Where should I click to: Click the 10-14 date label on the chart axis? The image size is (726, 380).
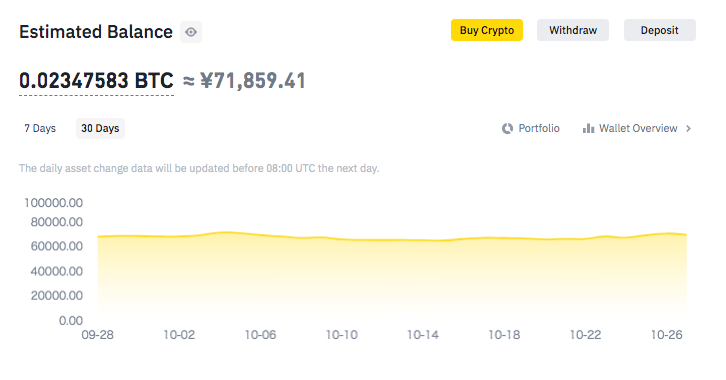423,335
